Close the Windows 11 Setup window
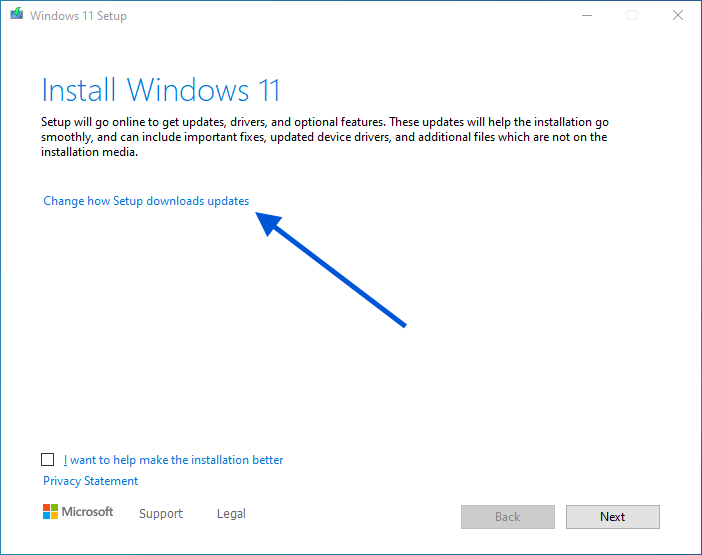Image resolution: width=702 pixels, height=555 pixels. [x=678, y=15]
